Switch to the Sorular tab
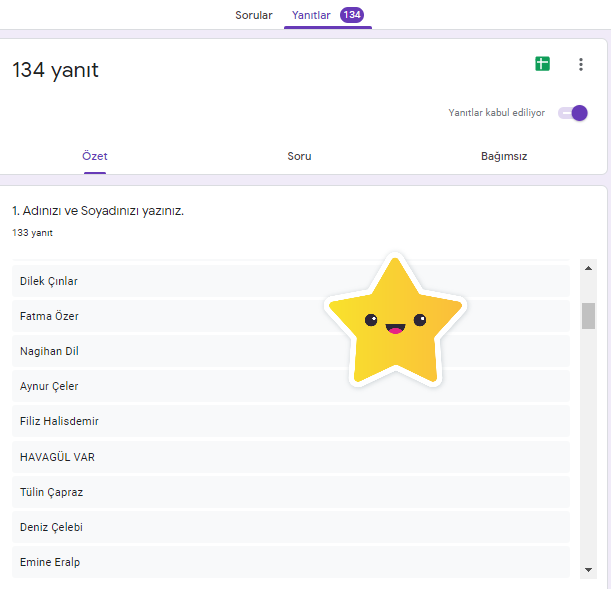Screen dimensions: 611x589 click(253, 15)
